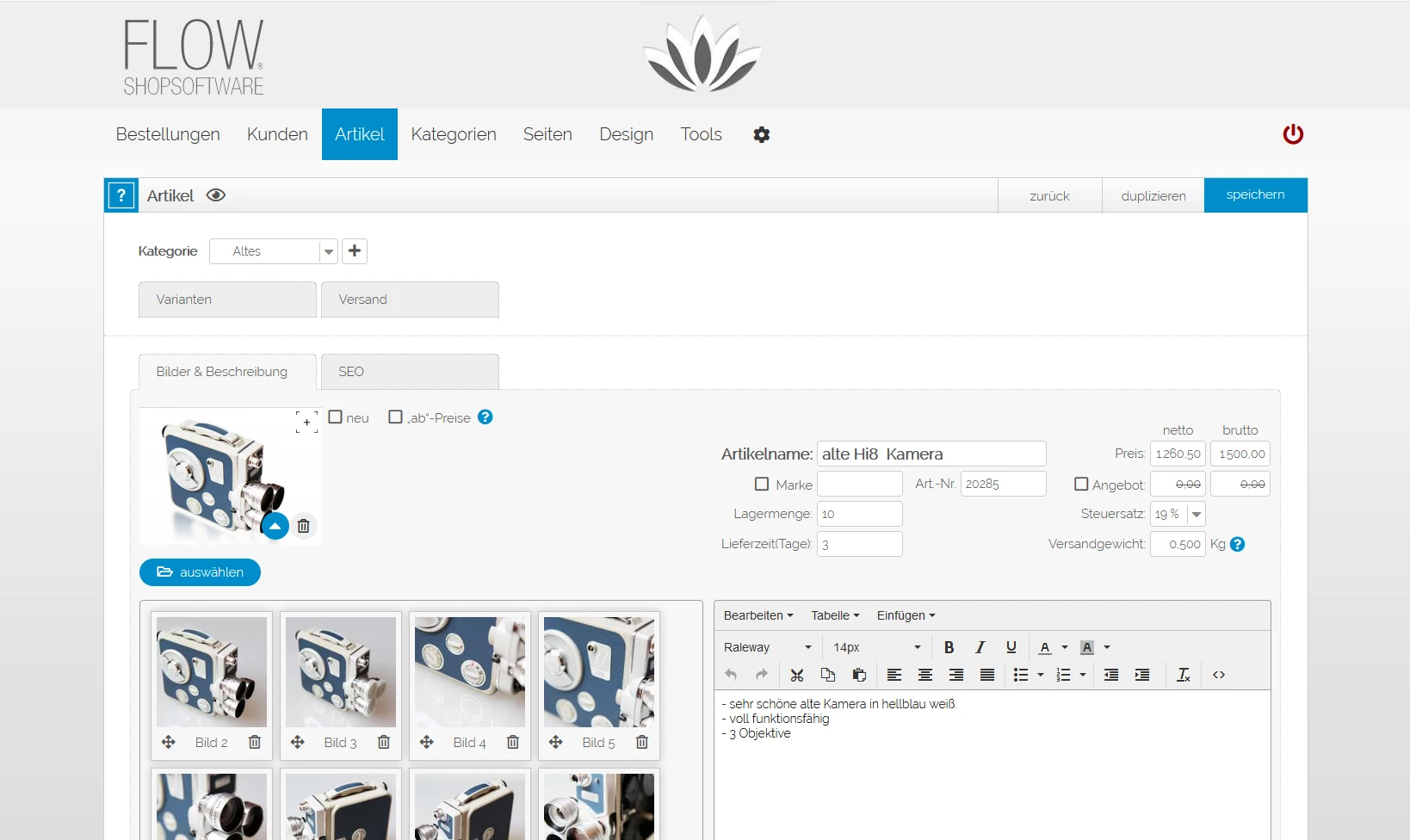The width and height of the screenshot is (1410, 840).
Task: Open the Bearbeiten editor menu
Action: pos(758,615)
